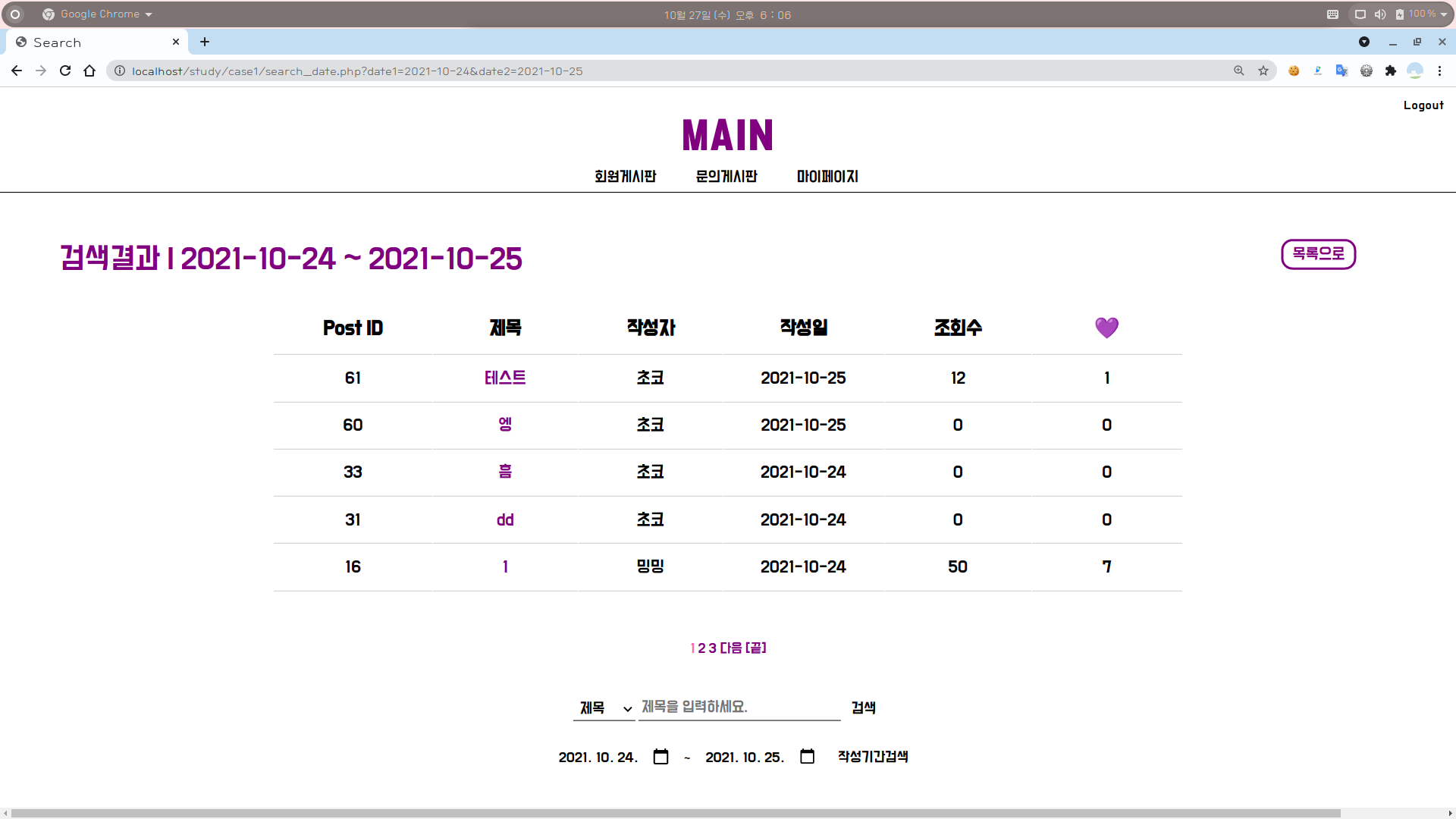The width and height of the screenshot is (1456, 819).
Task: Expand the 제목 search type dropdown
Action: tap(604, 708)
